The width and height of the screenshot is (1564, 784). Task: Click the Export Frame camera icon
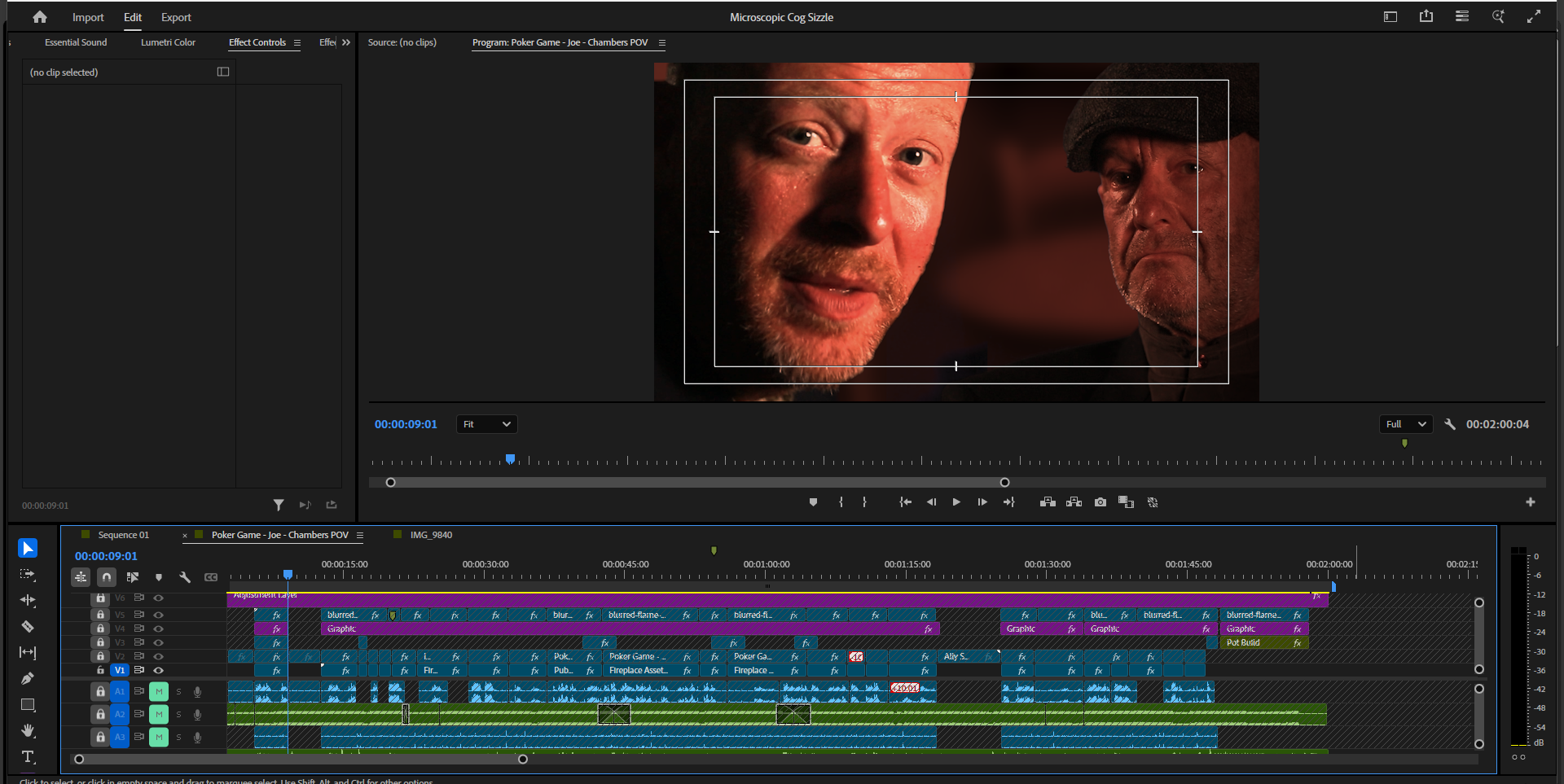tap(1101, 502)
